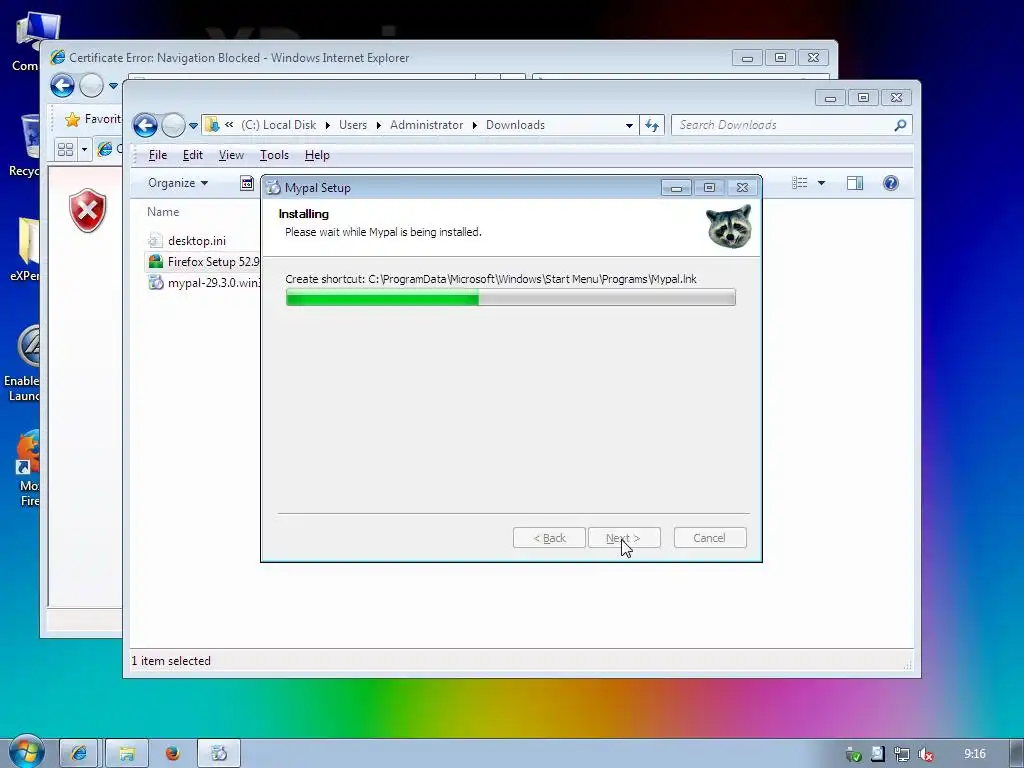Click the muted volume tray icon

point(925,754)
